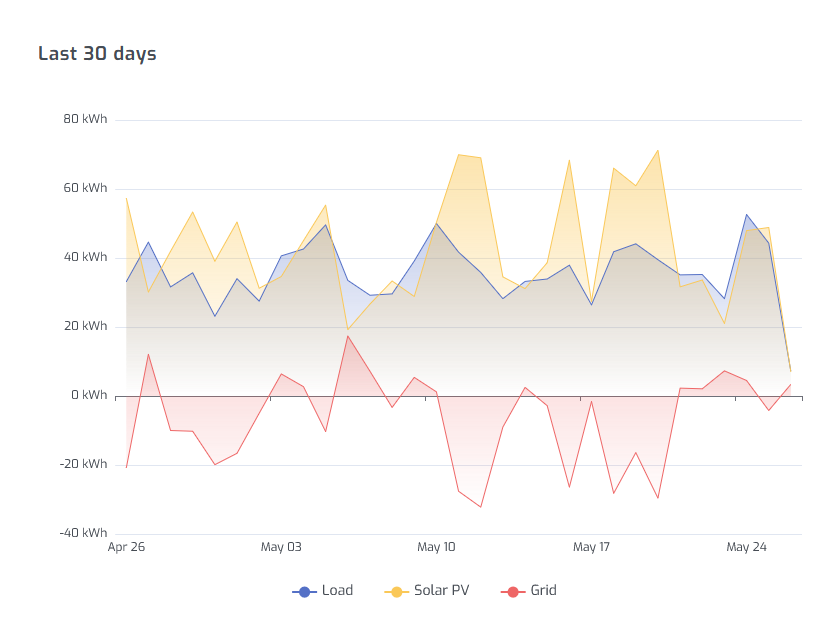Click the -20 kWh y-axis label
This screenshot has height=628, width=832.
pos(83,465)
